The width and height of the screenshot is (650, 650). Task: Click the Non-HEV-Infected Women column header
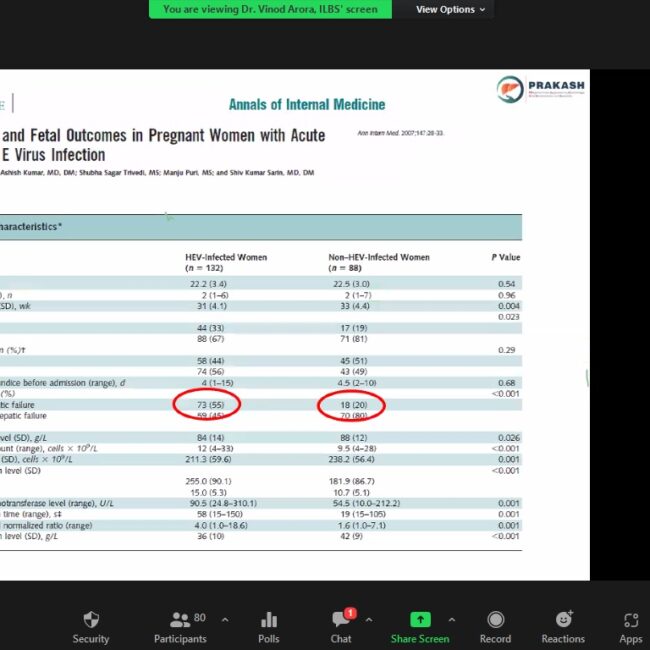pos(379,262)
